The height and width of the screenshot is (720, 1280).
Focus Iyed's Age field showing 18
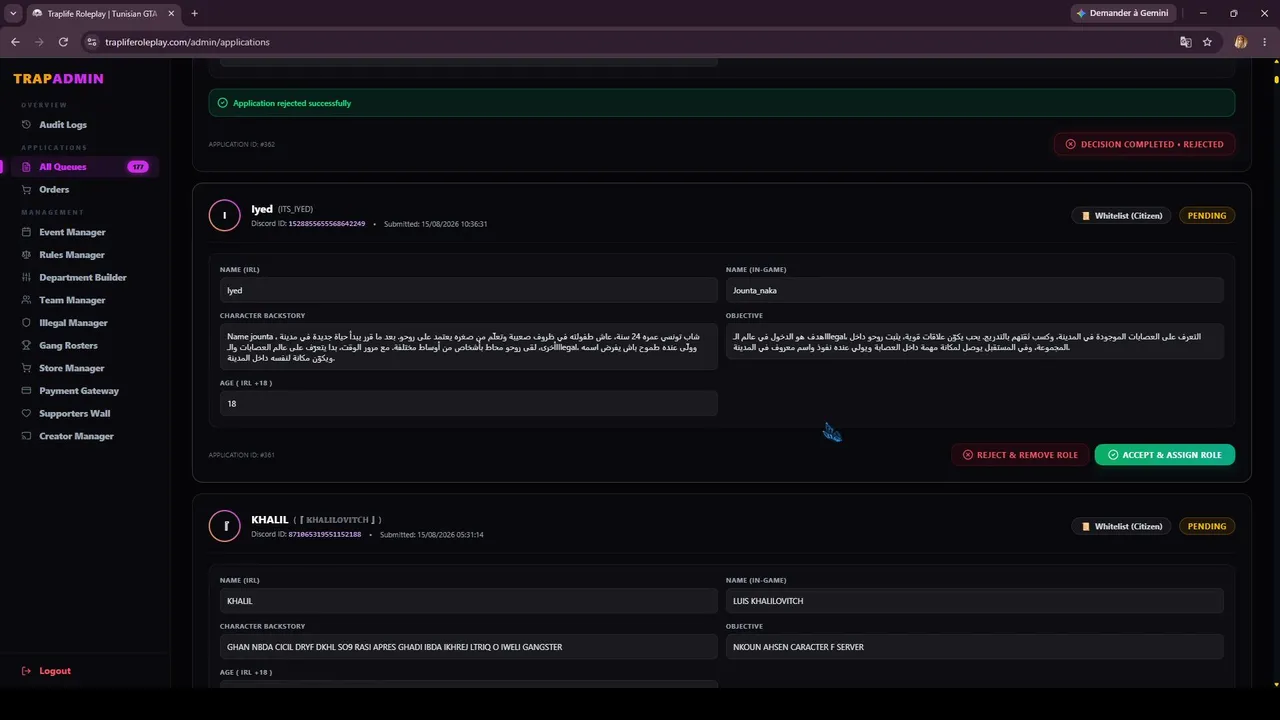[x=469, y=404]
